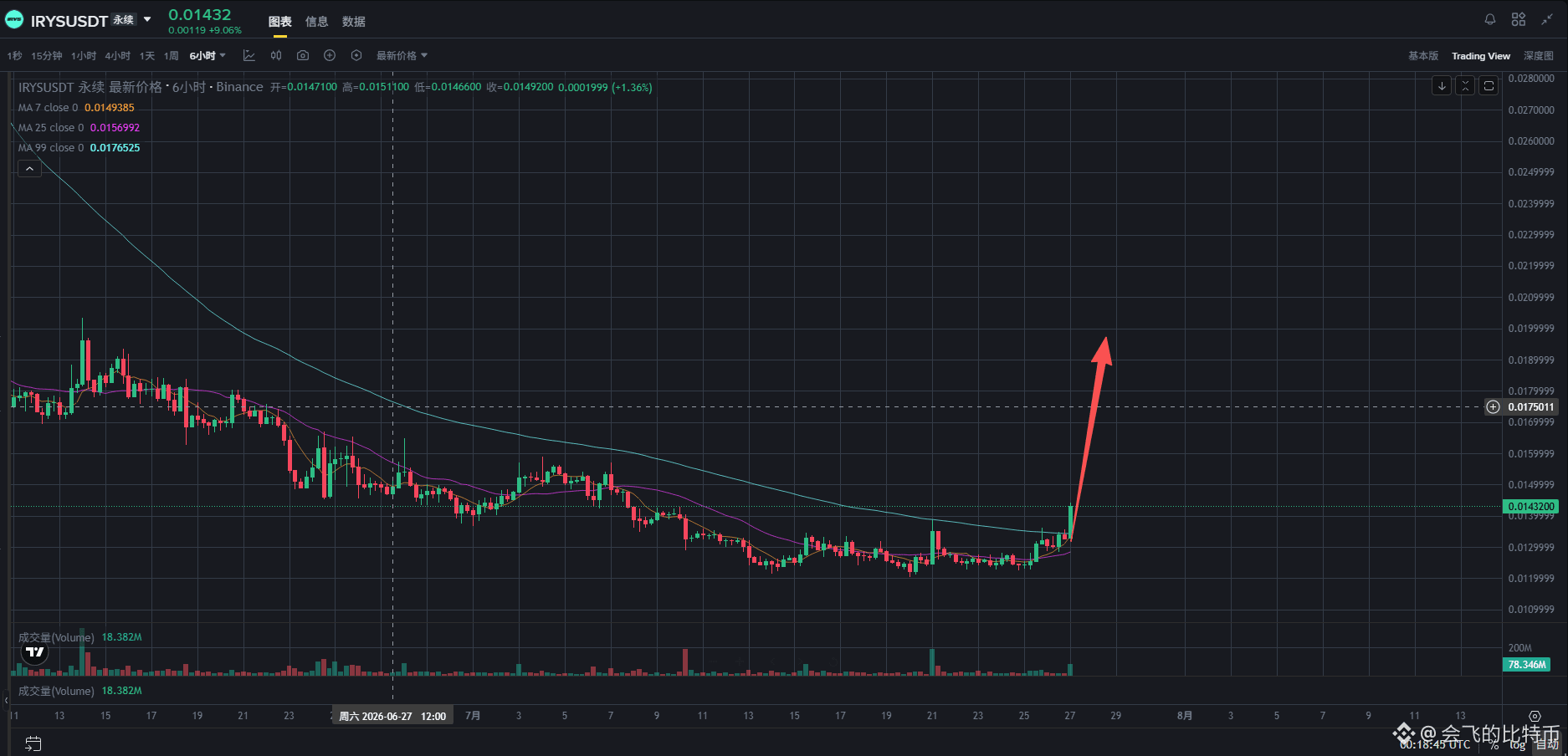Image resolution: width=1568 pixels, height=756 pixels.
Task: Select the Trading View chart mode
Action: (x=1481, y=56)
